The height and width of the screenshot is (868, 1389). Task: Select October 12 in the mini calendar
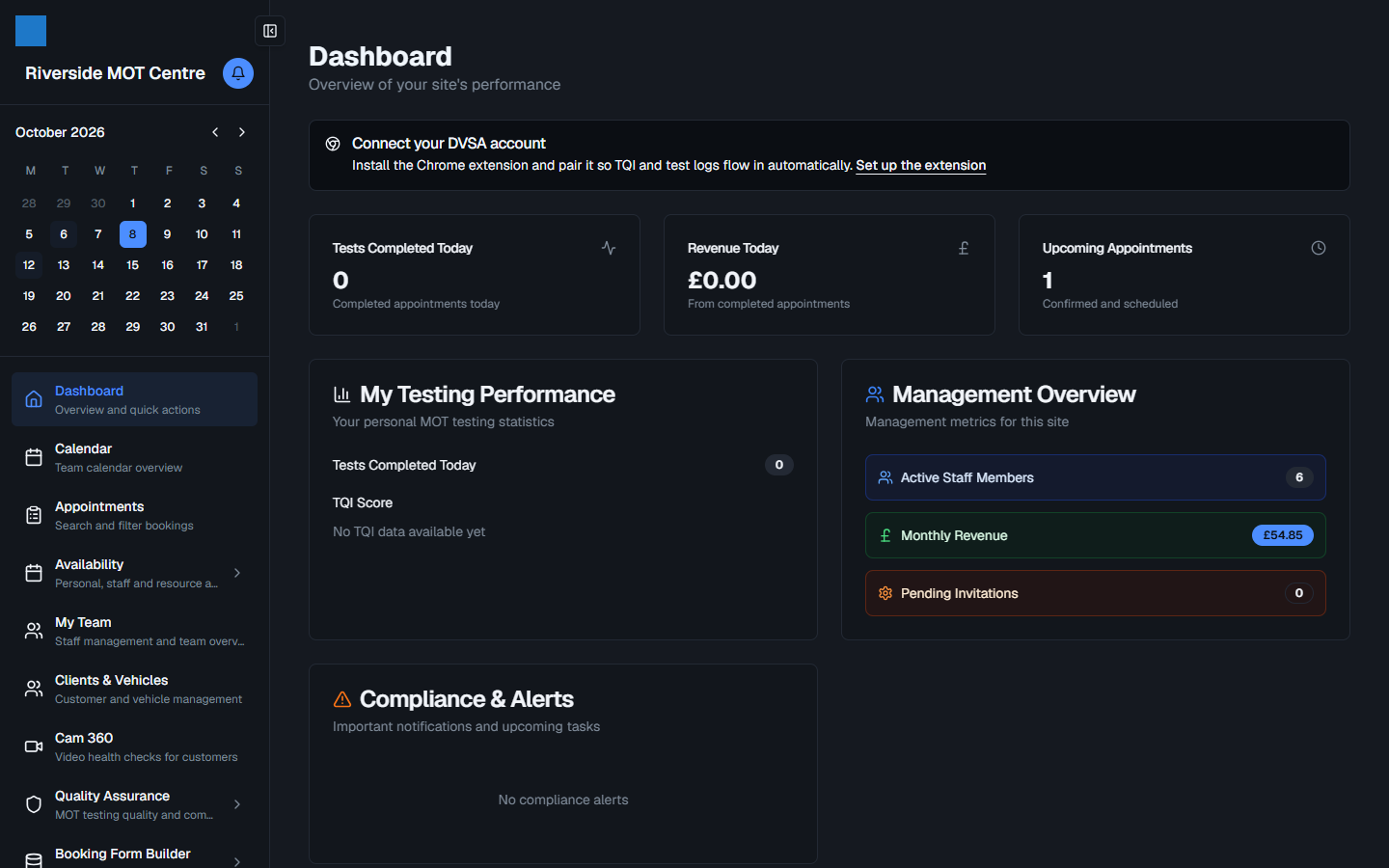click(29, 265)
